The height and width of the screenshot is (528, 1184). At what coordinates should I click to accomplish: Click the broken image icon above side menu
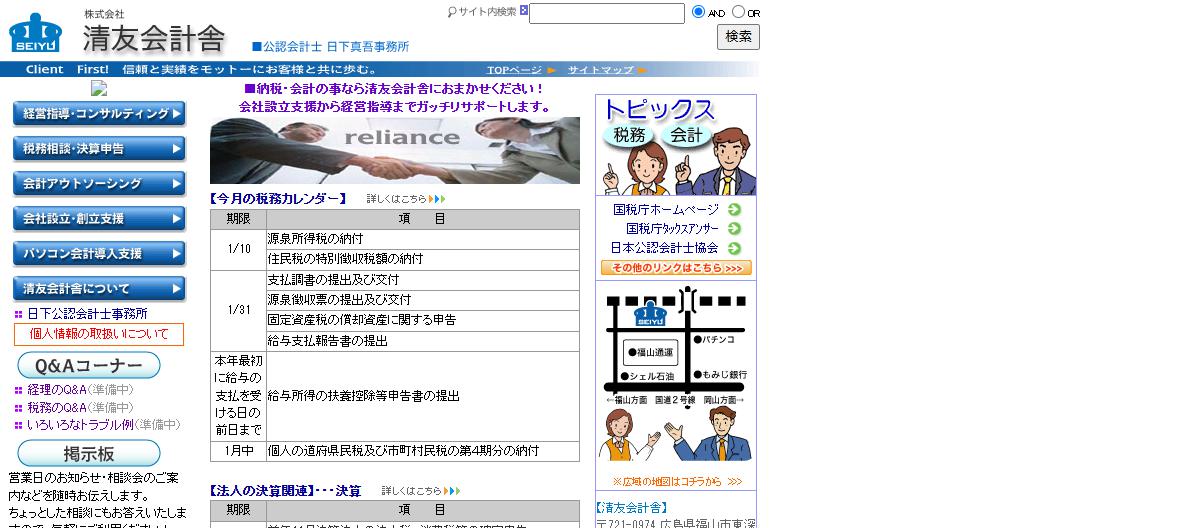click(99, 88)
